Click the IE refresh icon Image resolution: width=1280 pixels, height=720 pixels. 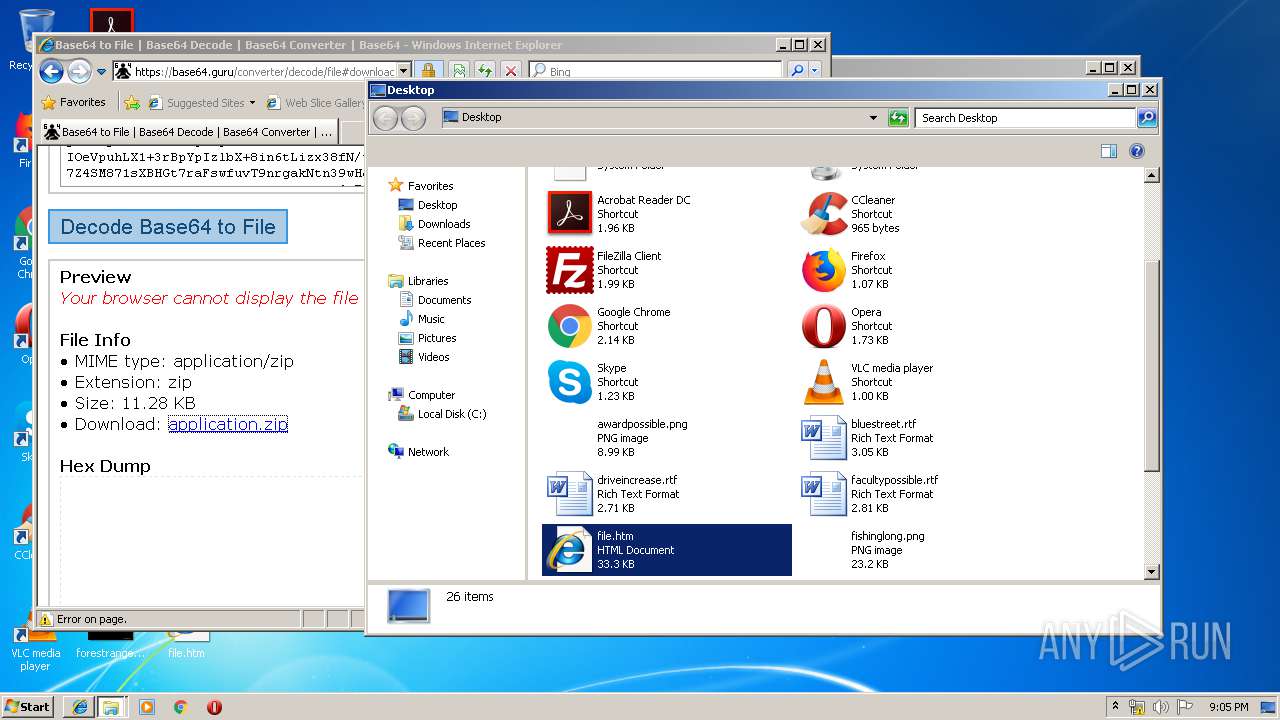pos(484,71)
